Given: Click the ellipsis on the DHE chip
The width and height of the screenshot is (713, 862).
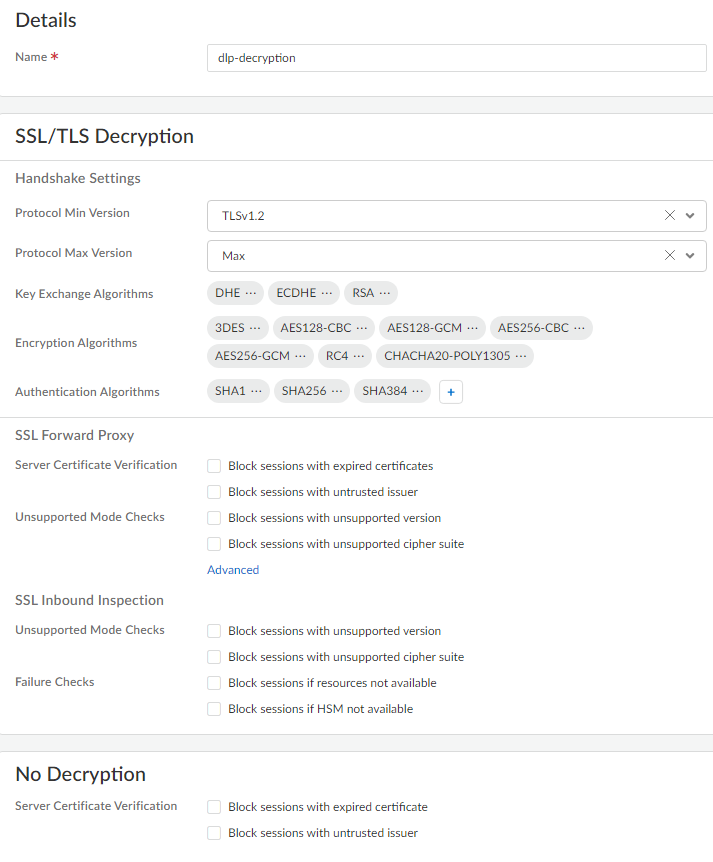Looking at the screenshot, I should tap(251, 293).
